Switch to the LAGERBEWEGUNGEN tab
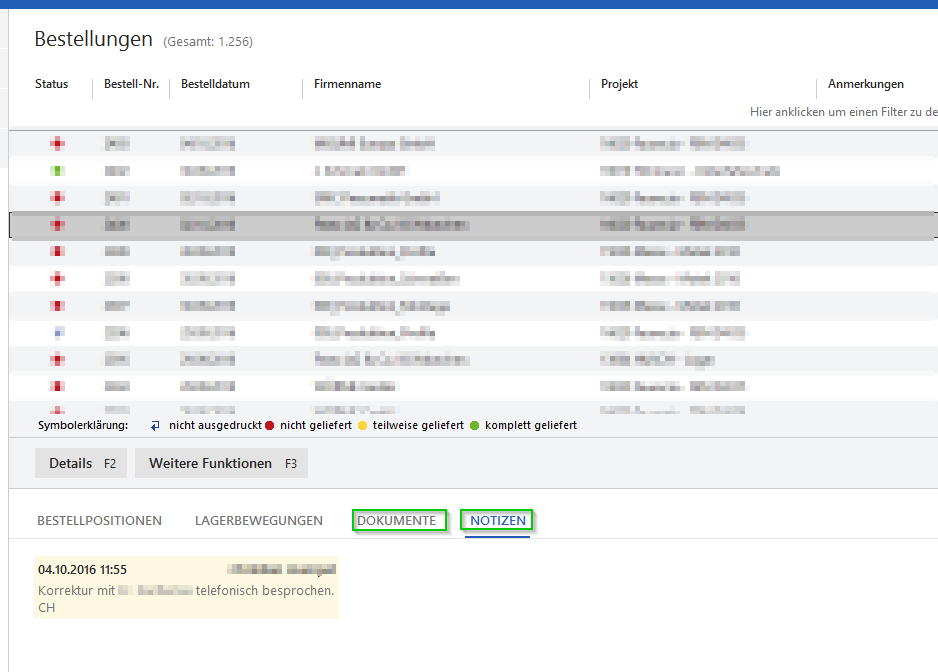This screenshot has width=938, height=672. click(x=258, y=521)
